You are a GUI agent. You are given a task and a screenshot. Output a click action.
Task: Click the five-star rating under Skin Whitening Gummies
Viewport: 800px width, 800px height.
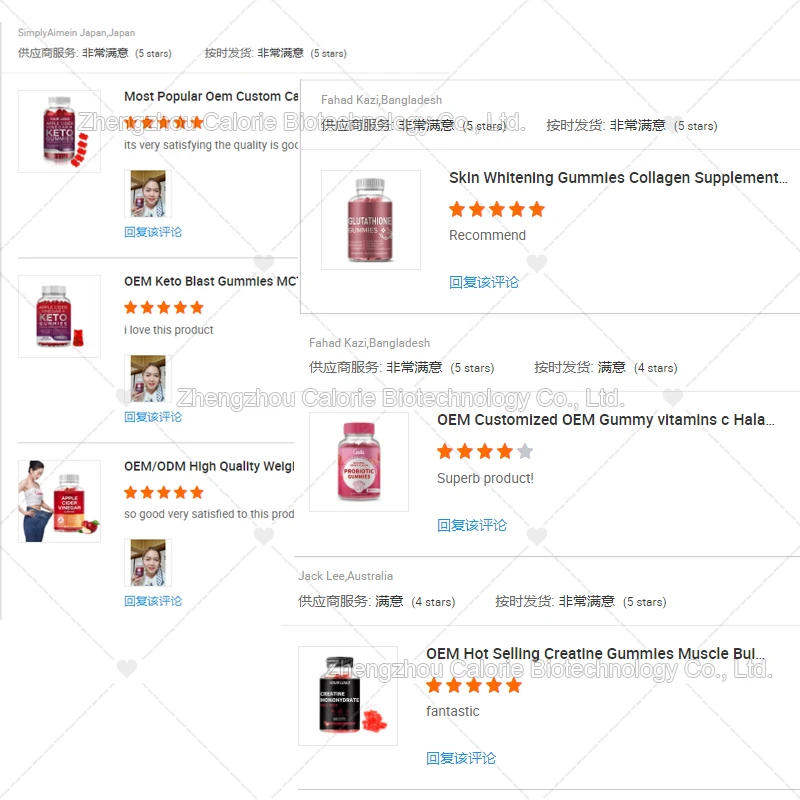click(497, 209)
